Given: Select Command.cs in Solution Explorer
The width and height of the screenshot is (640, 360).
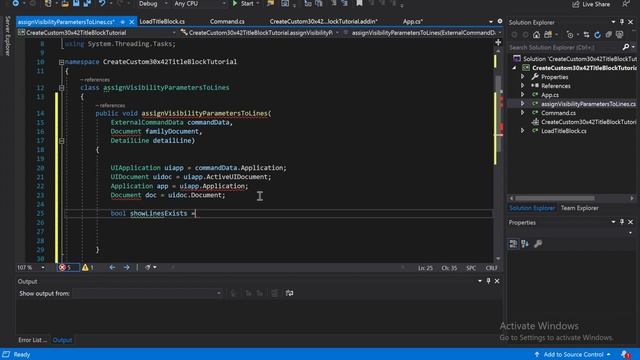Looking at the screenshot, I should pyautogui.click(x=558, y=113).
